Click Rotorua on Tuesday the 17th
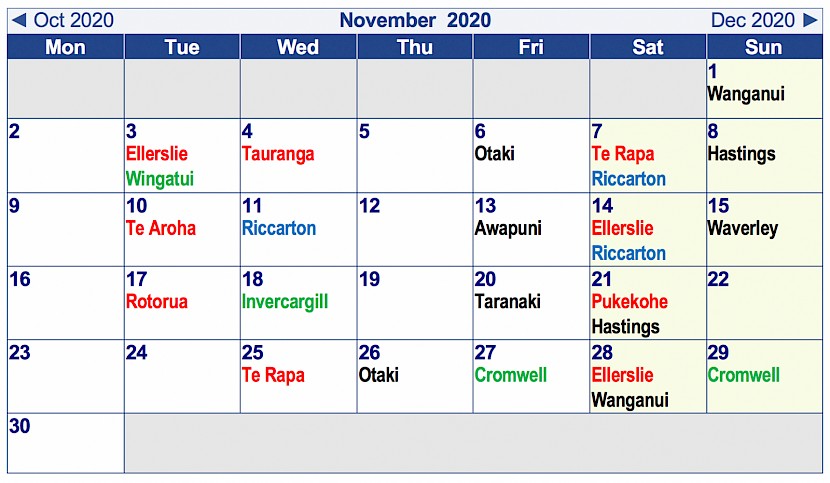Image resolution: width=830 pixels, height=483 pixels. tap(157, 301)
